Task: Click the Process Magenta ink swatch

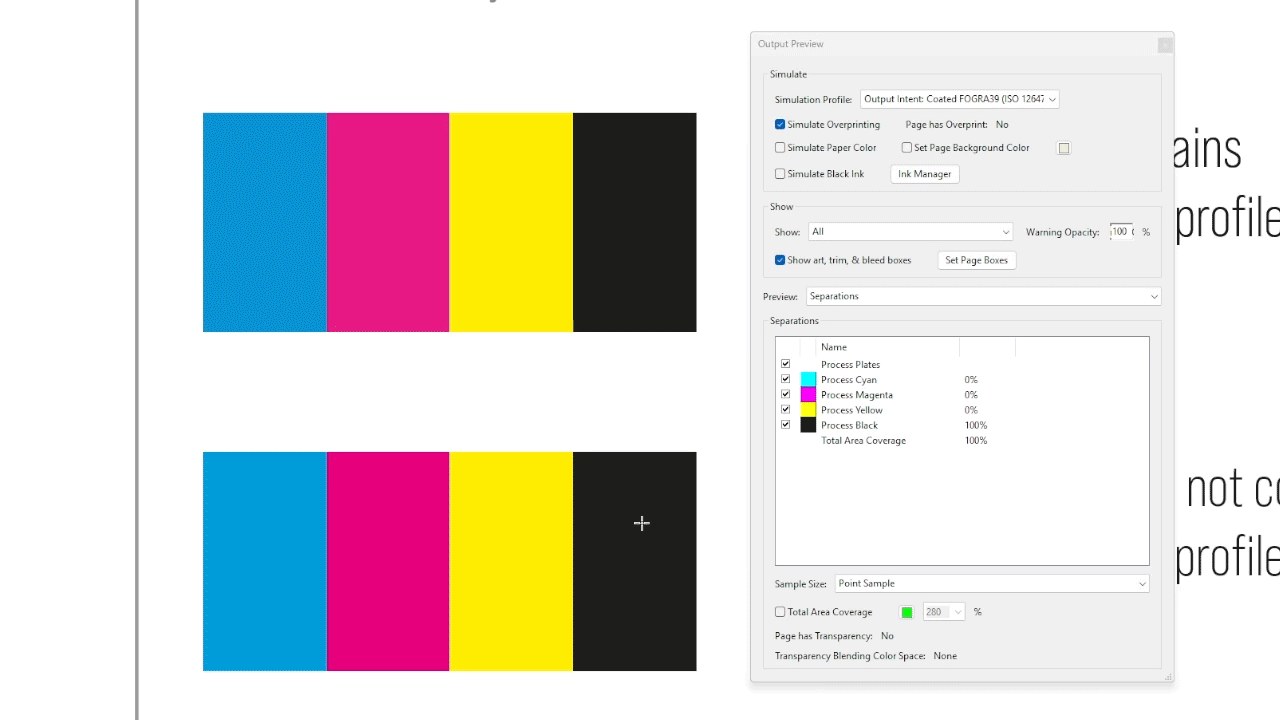Action: point(807,394)
